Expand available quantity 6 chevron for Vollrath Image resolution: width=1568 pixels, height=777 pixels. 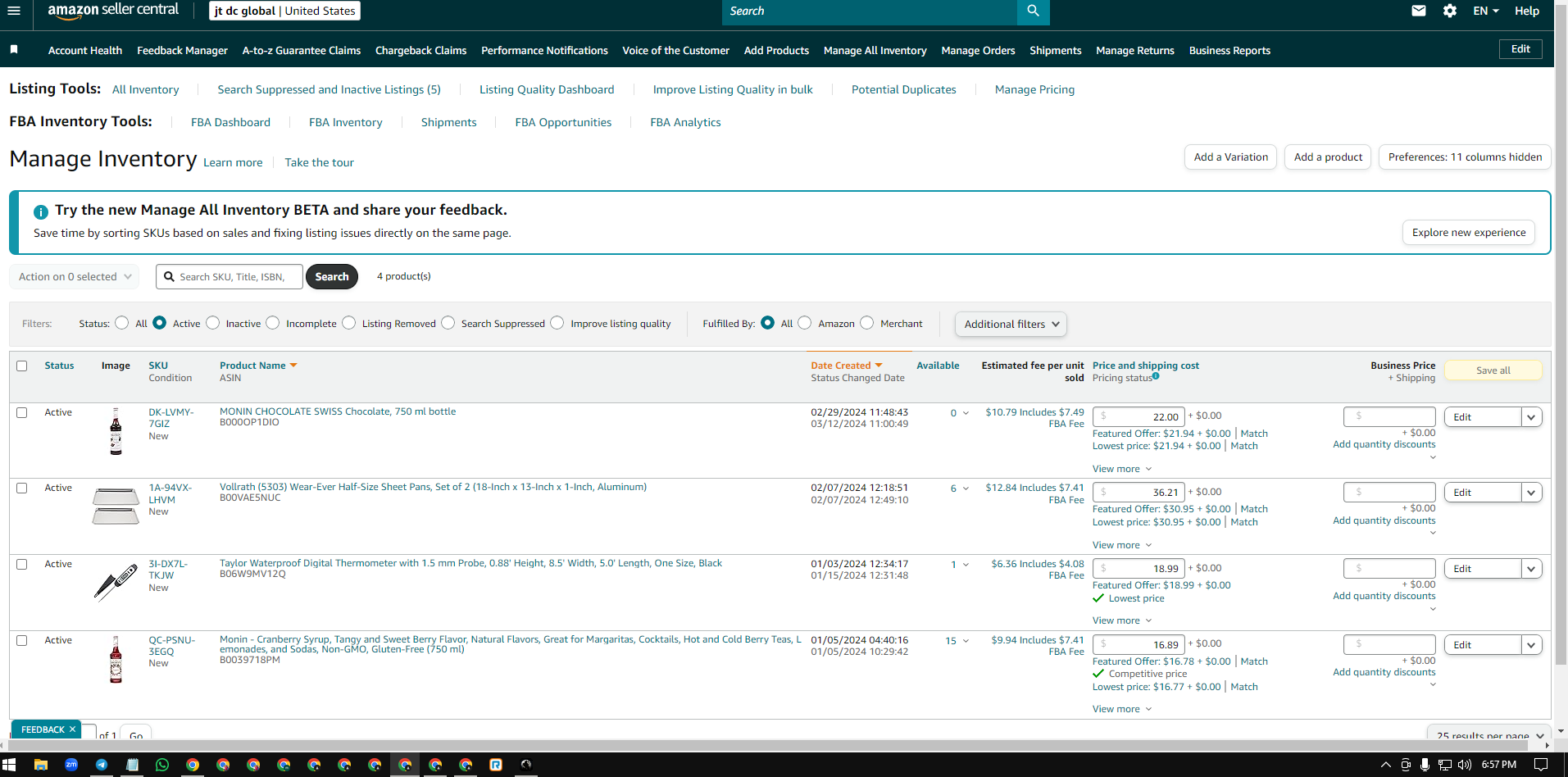966,488
